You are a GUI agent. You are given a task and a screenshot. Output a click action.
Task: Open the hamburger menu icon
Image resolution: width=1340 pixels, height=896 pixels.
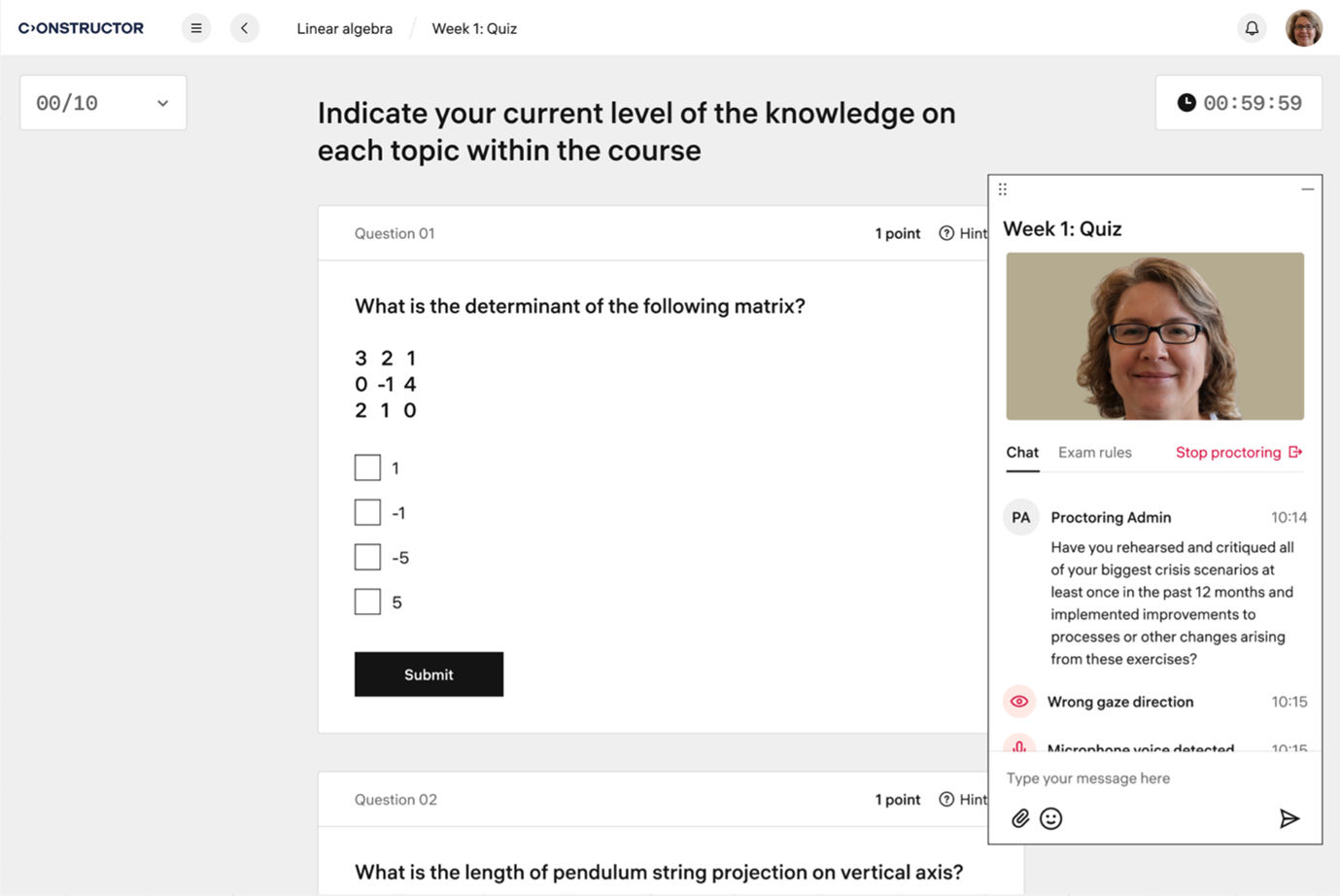coord(196,28)
